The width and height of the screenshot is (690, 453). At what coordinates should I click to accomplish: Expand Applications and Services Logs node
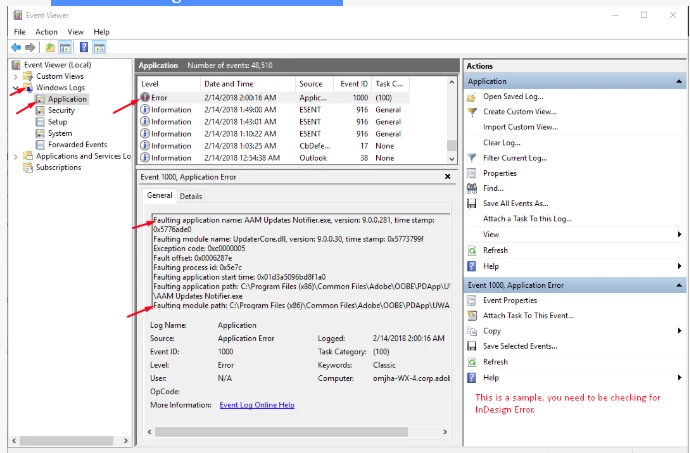click(15, 156)
